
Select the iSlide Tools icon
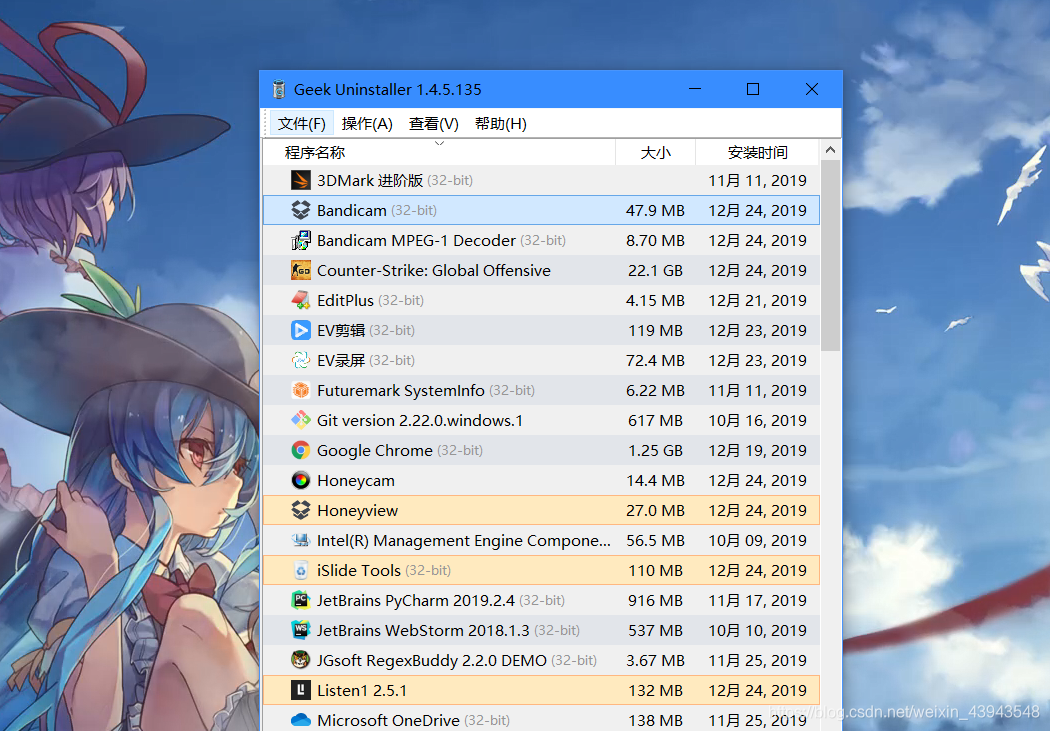[301, 570]
